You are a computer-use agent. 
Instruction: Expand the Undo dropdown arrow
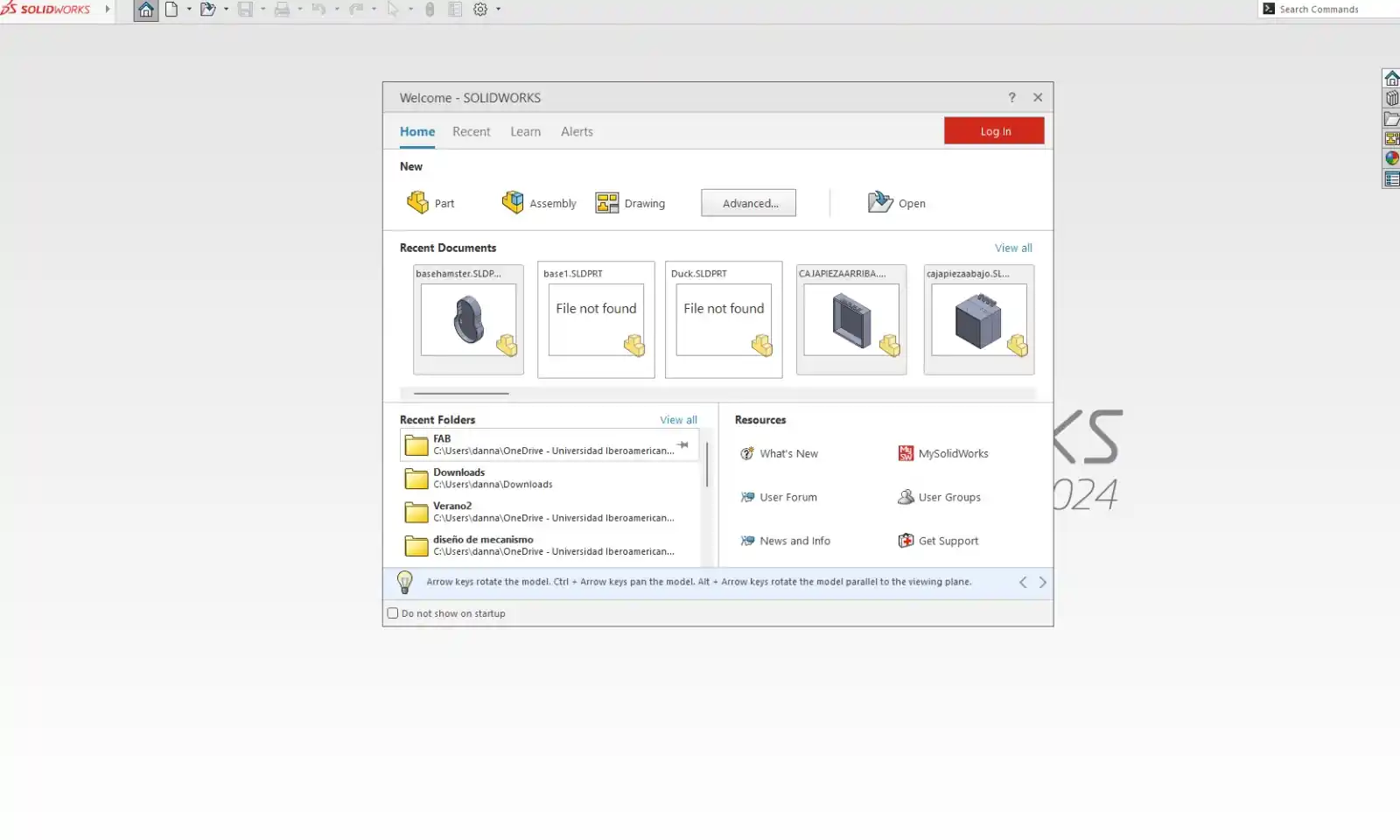(x=337, y=10)
